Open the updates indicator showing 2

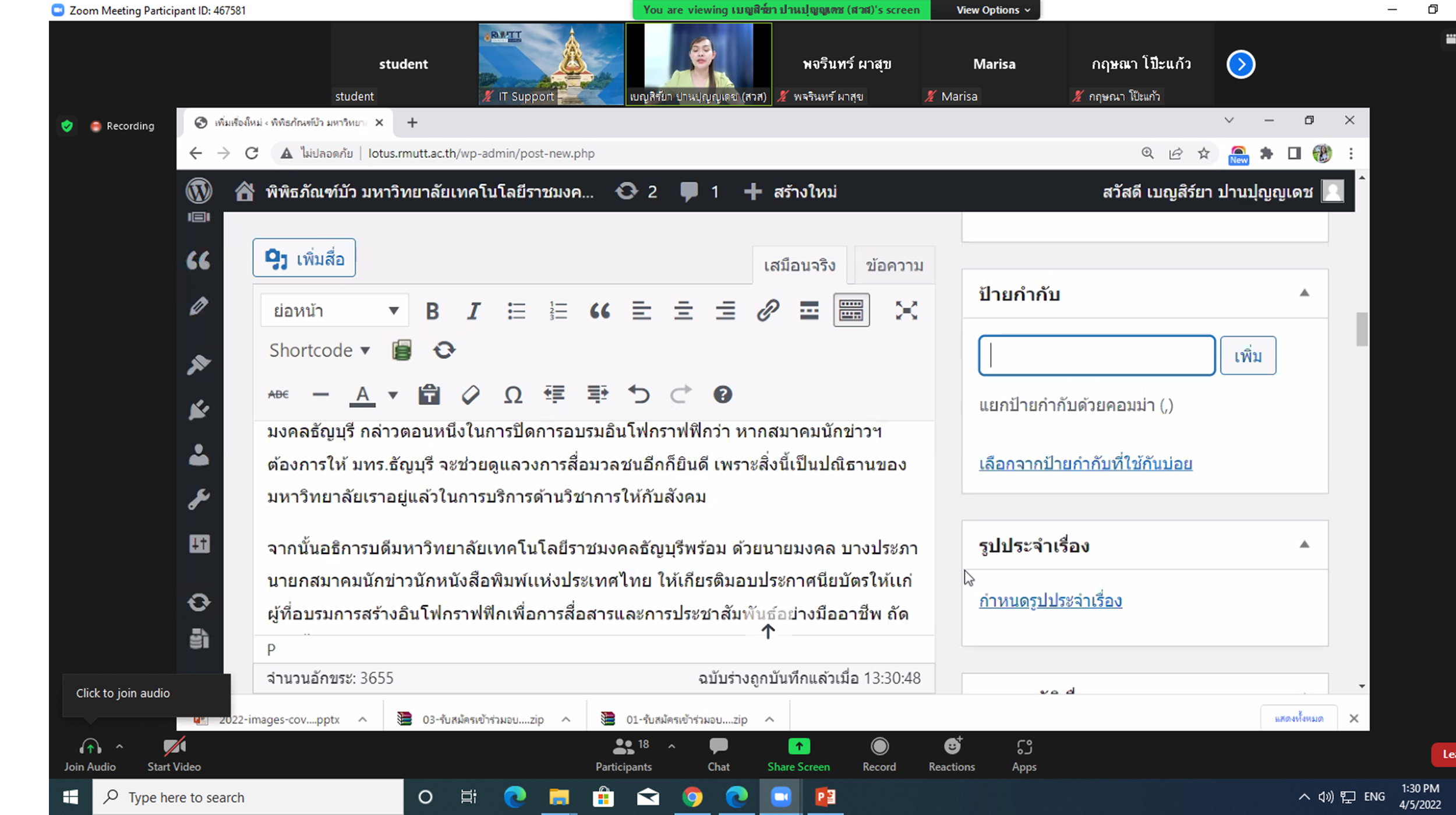(x=637, y=191)
